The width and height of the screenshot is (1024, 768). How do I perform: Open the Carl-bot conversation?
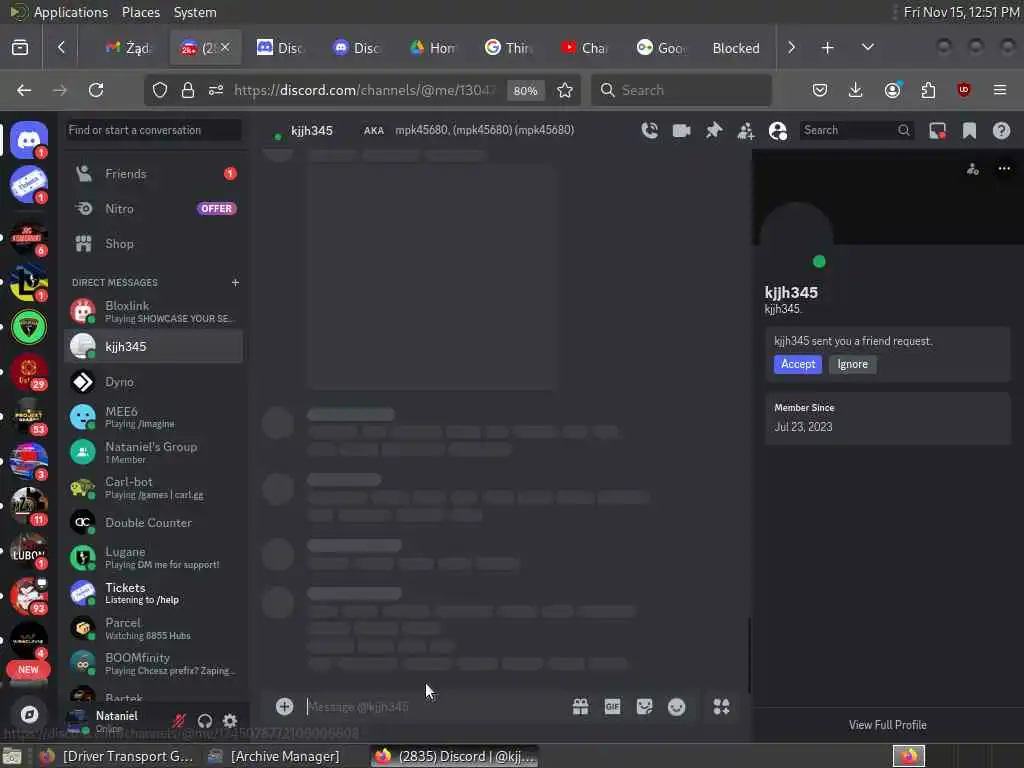coord(153,487)
